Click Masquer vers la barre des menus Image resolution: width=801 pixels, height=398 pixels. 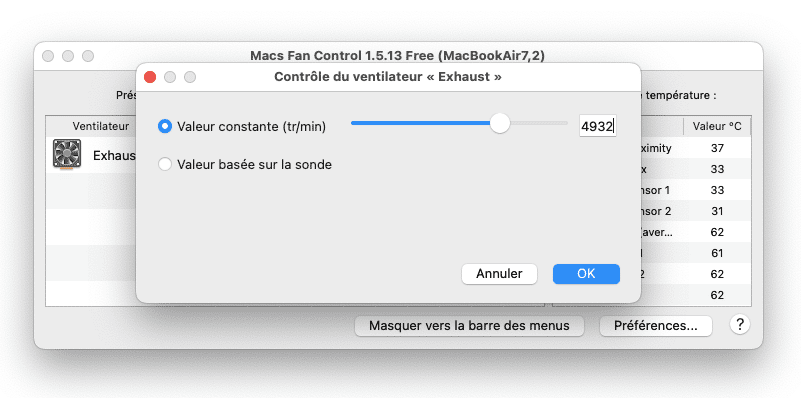pyautogui.click(x=469, y=326)
